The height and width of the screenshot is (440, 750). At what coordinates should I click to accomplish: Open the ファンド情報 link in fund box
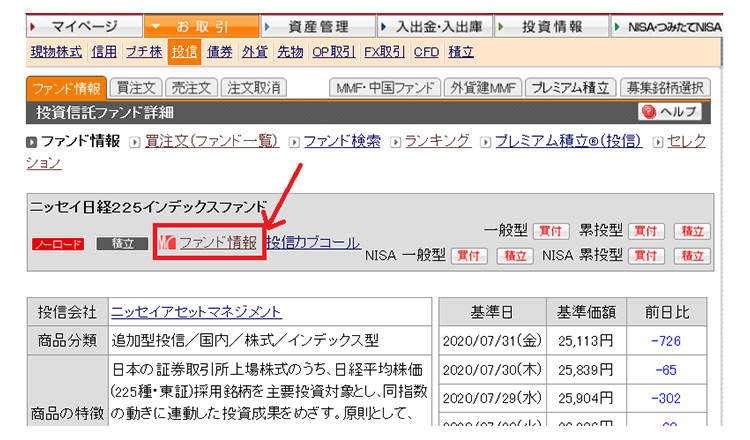(218, 242)
